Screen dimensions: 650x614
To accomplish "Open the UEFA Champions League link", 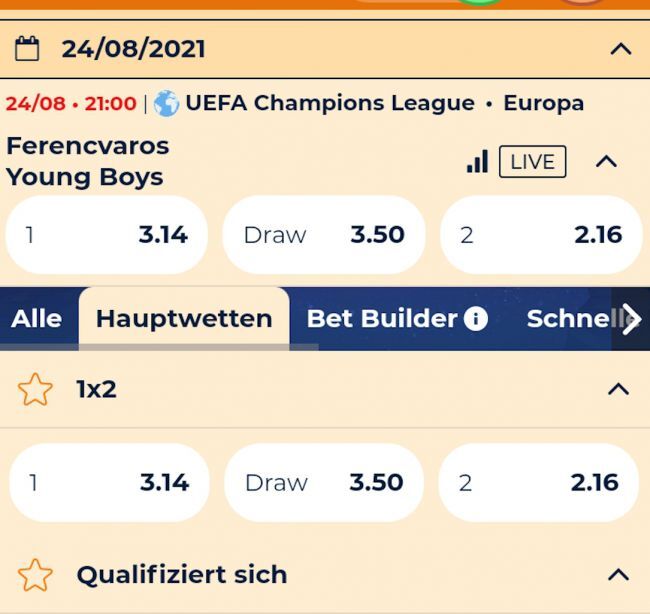I will point(330,103).
